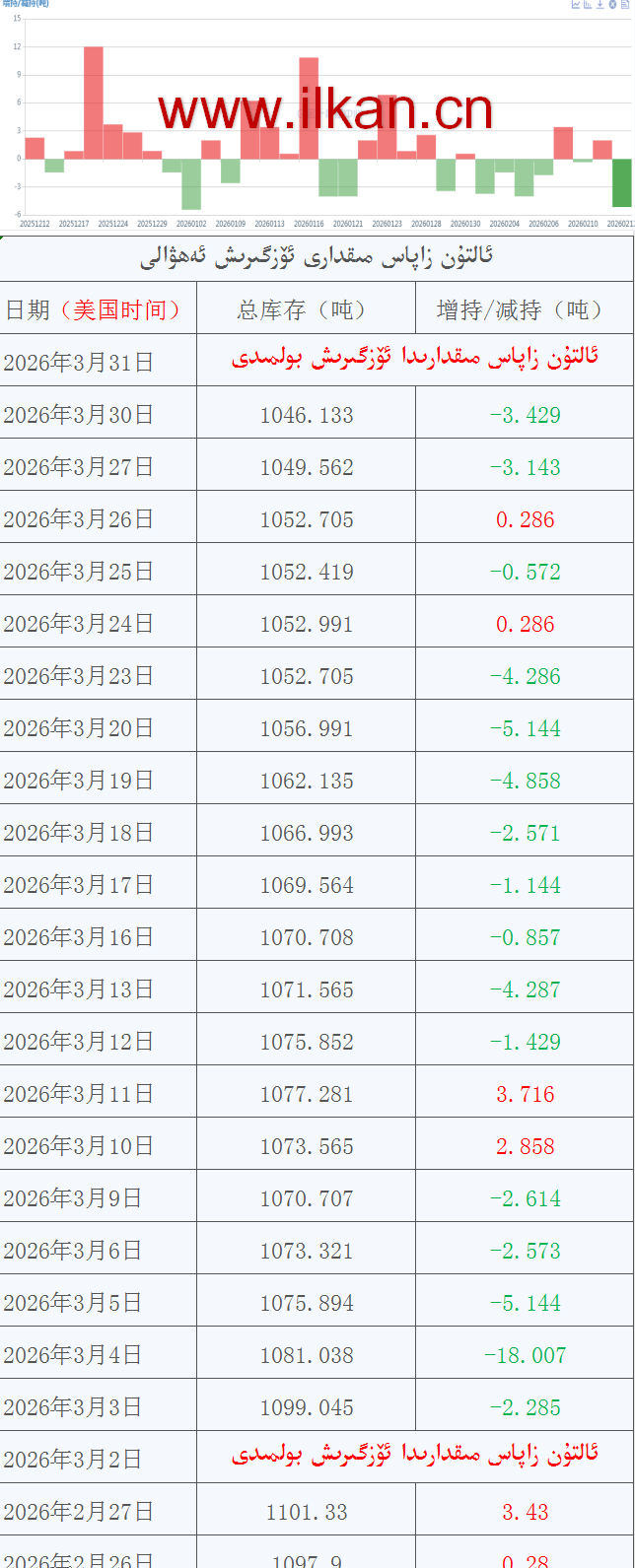Click the 增持/减持(吨) table column header

coord(524,310)
